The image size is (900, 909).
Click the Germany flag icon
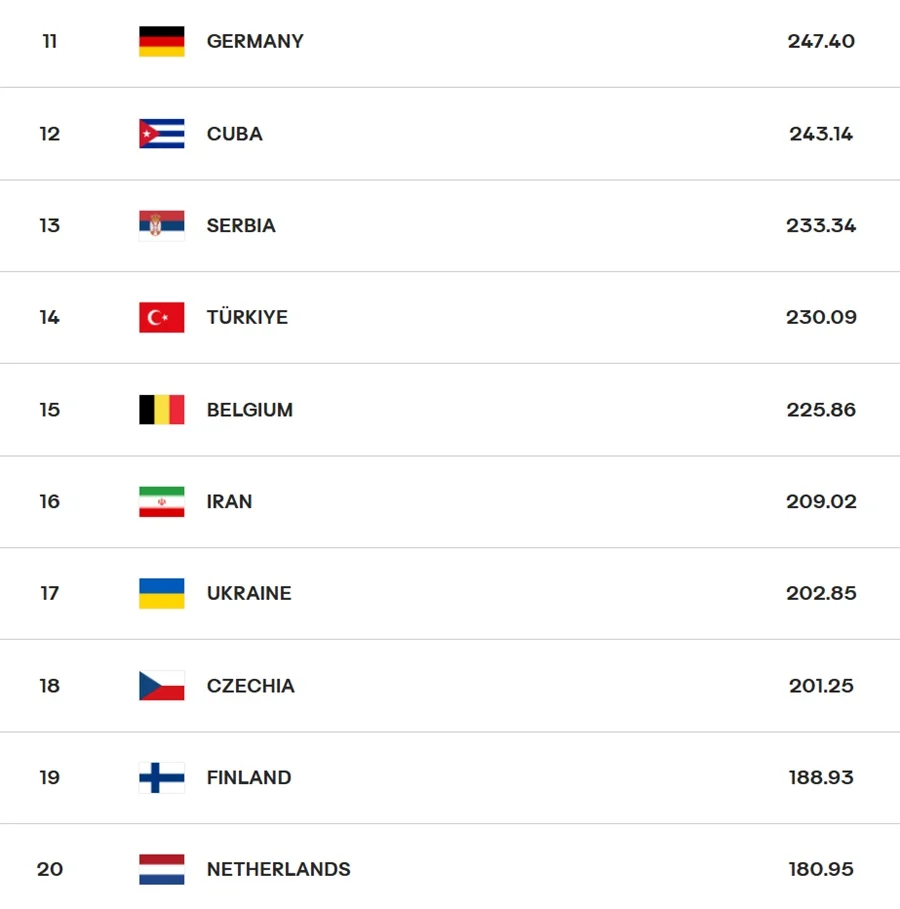[x=161, y=41]
